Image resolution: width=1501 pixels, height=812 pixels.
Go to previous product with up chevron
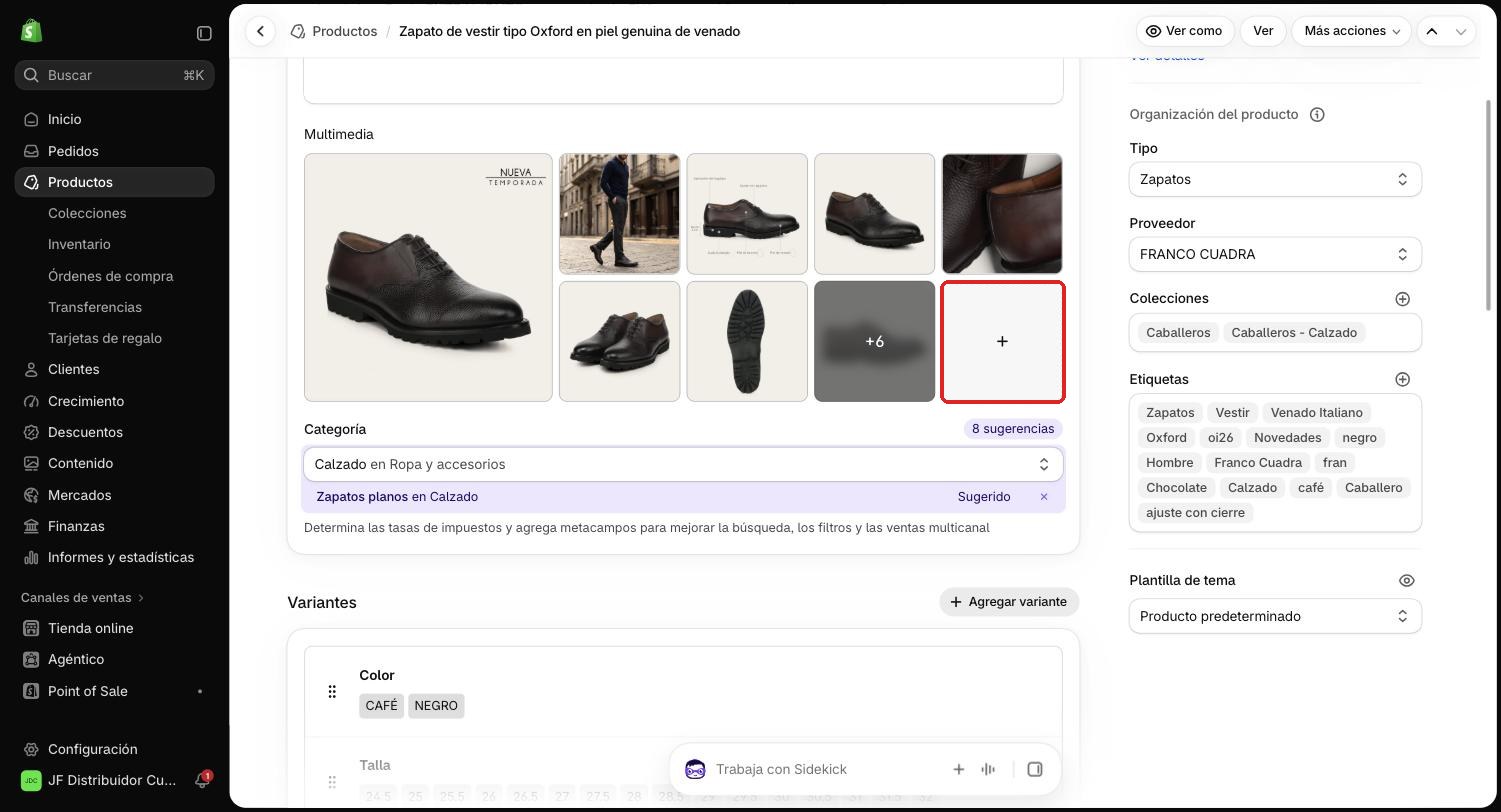[x=1432, y=31]
